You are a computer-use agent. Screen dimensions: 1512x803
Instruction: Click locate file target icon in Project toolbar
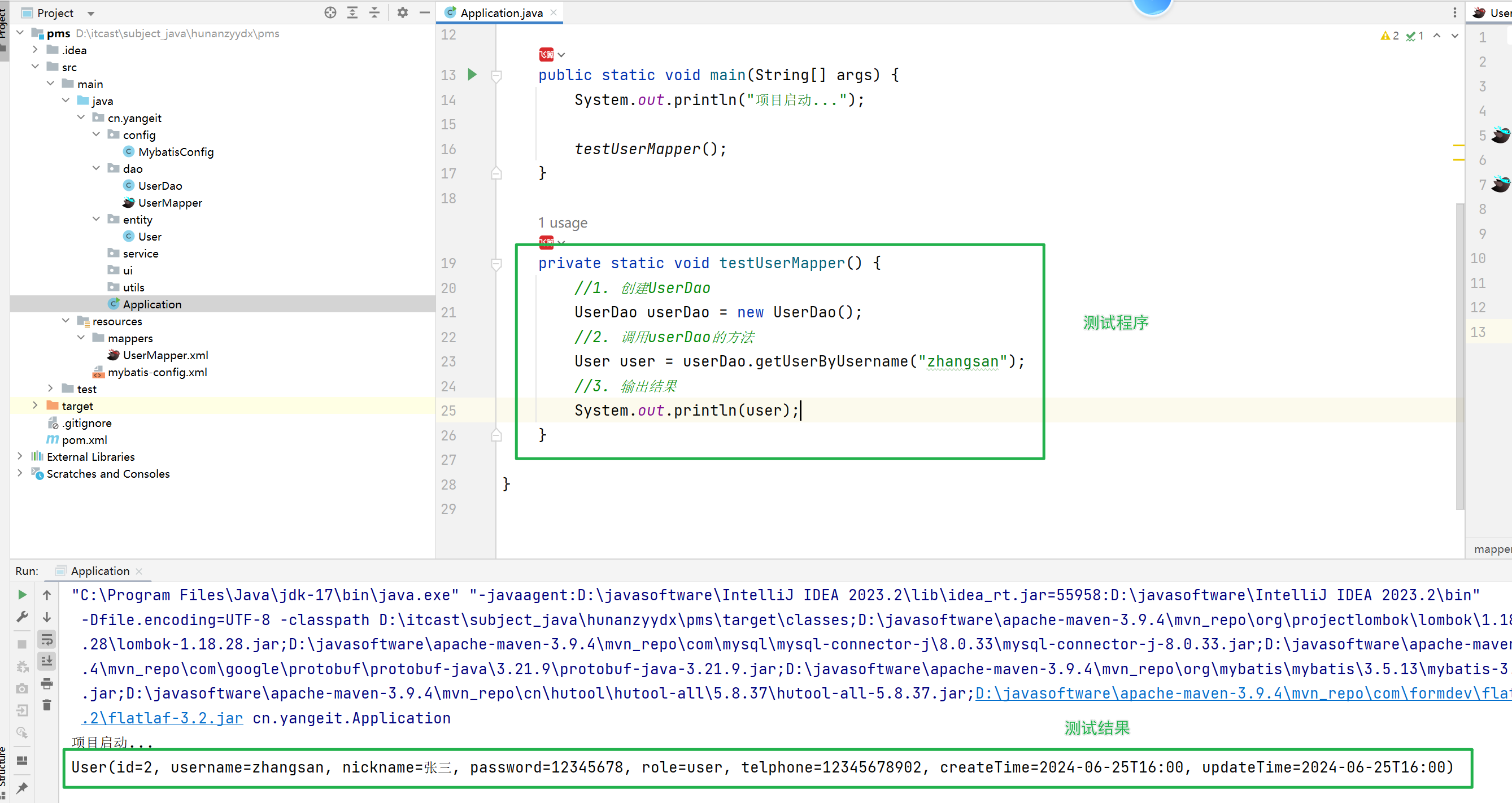(330, 12)
